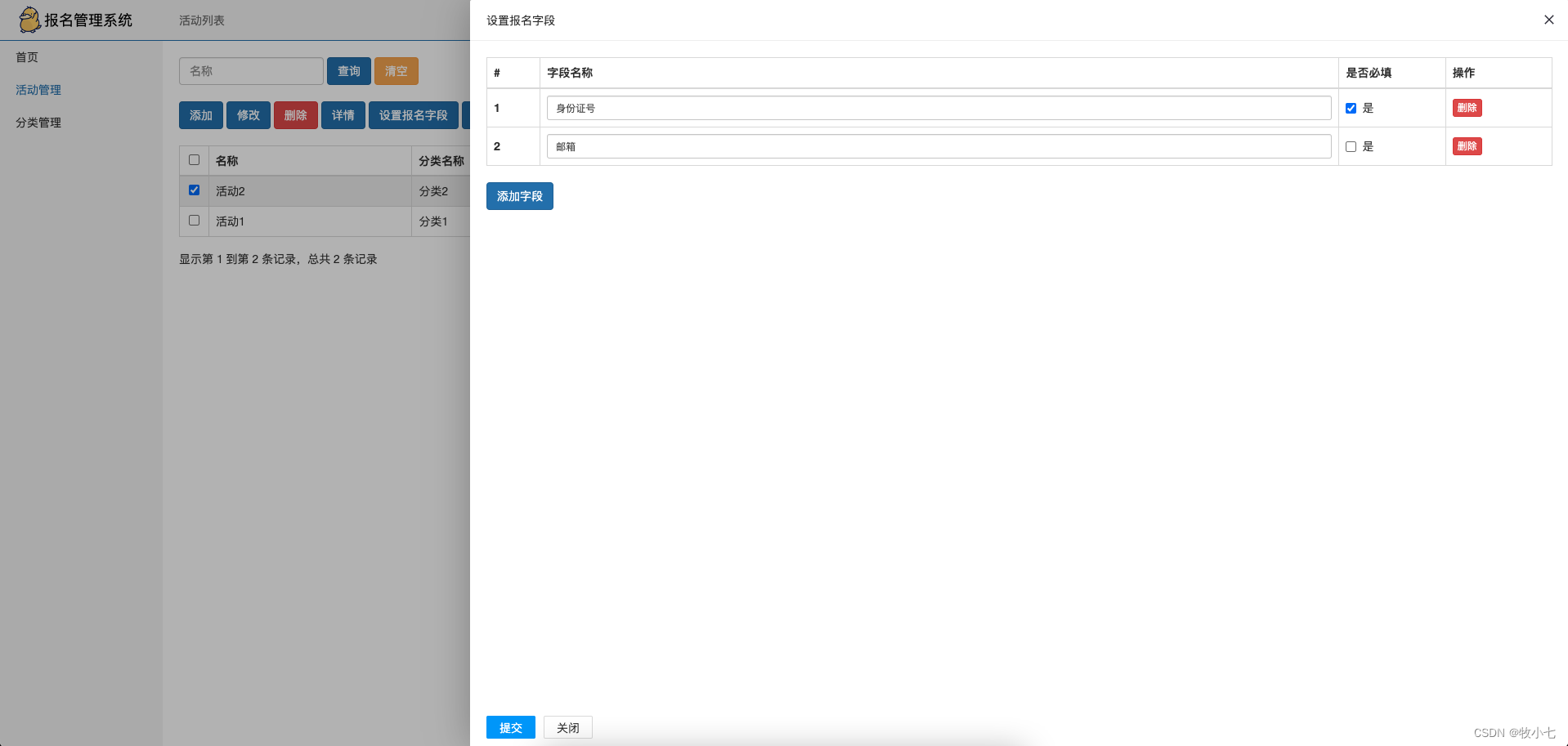Click the 活动1 name cell
1568x746 pixels.
(310, 221)
